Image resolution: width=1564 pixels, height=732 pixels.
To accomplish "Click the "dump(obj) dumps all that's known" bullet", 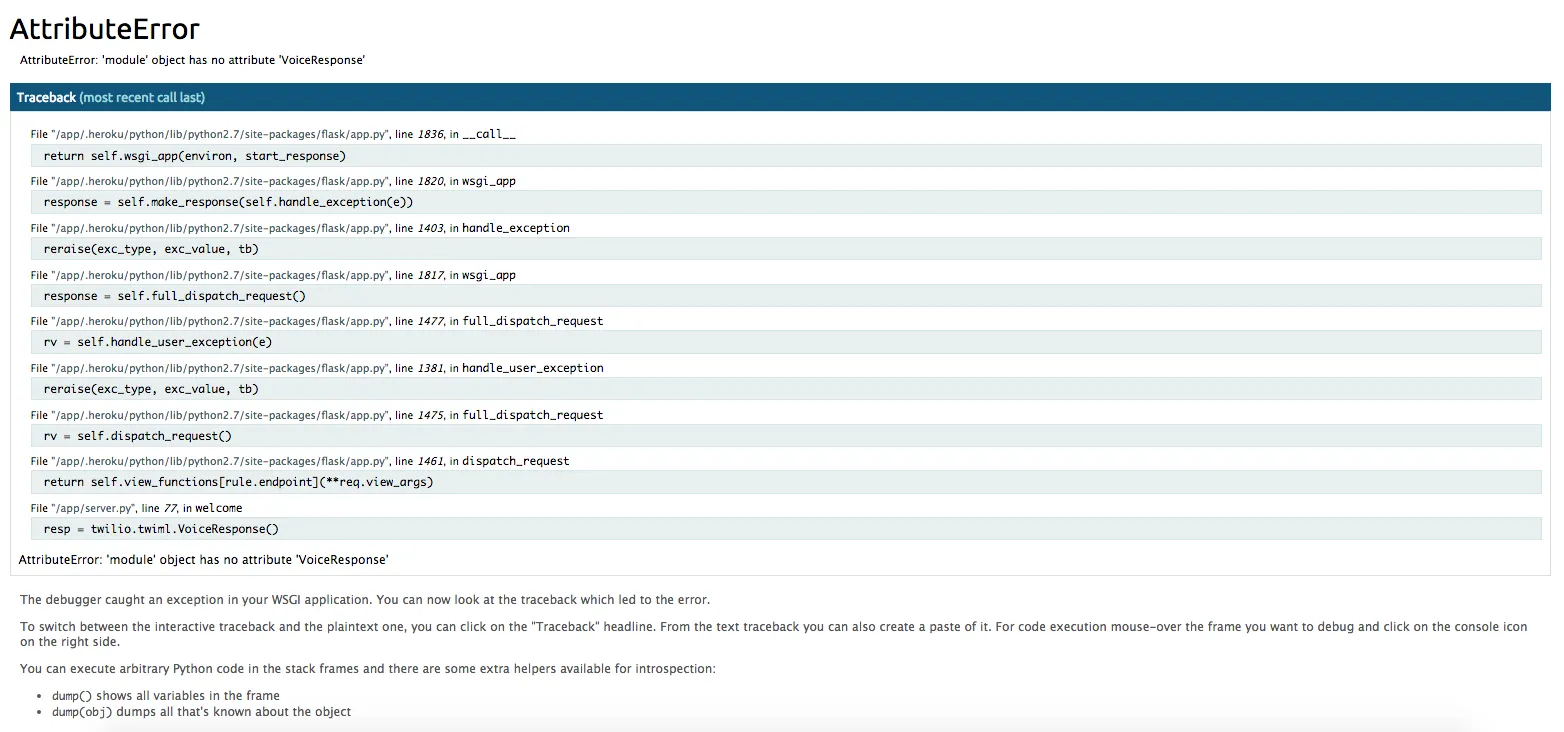I will (202, 712).
